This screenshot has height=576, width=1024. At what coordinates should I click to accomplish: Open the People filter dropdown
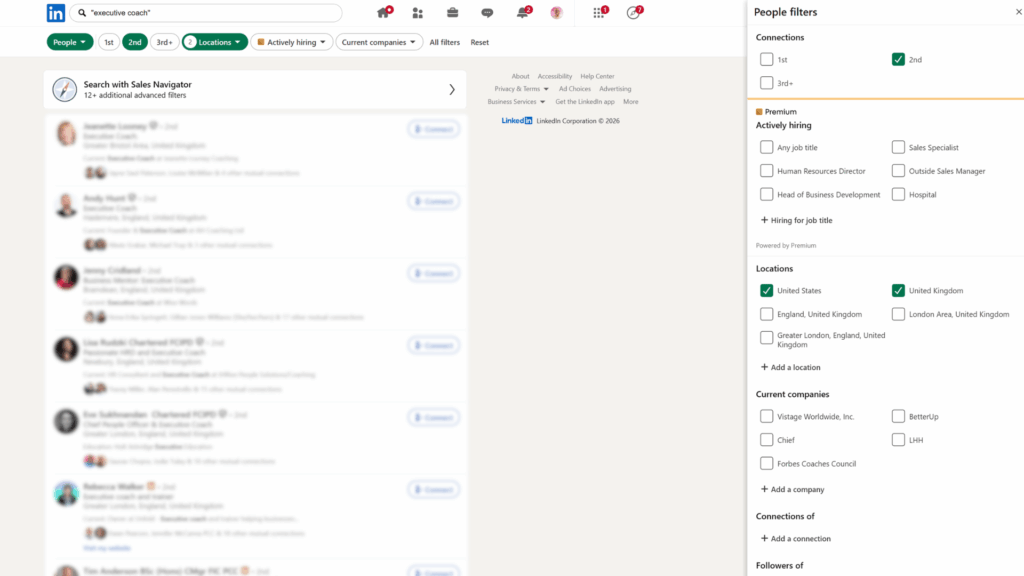coord(70,42)
